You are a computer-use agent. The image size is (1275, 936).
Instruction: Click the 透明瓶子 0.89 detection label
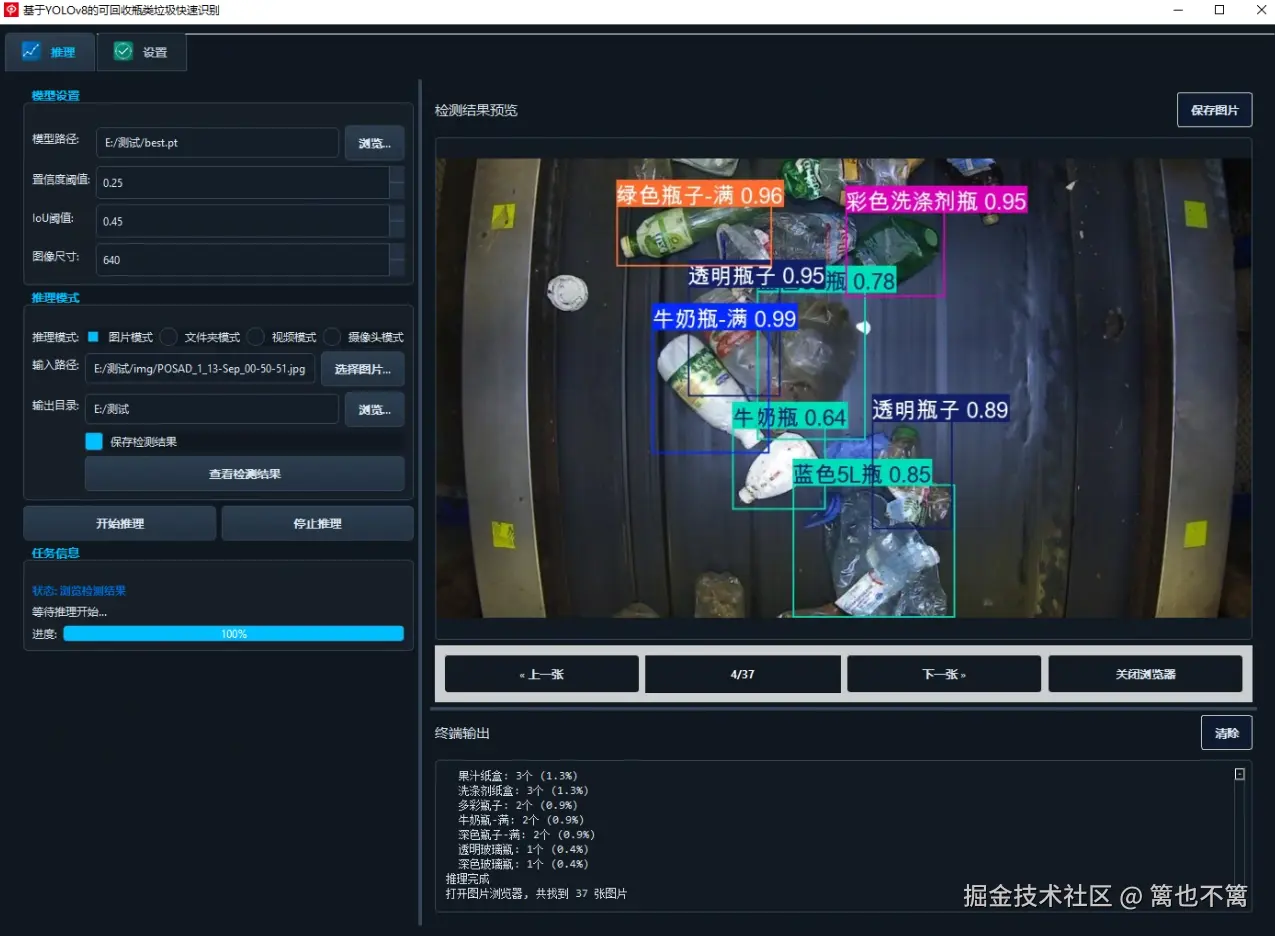tap(940, 409)
